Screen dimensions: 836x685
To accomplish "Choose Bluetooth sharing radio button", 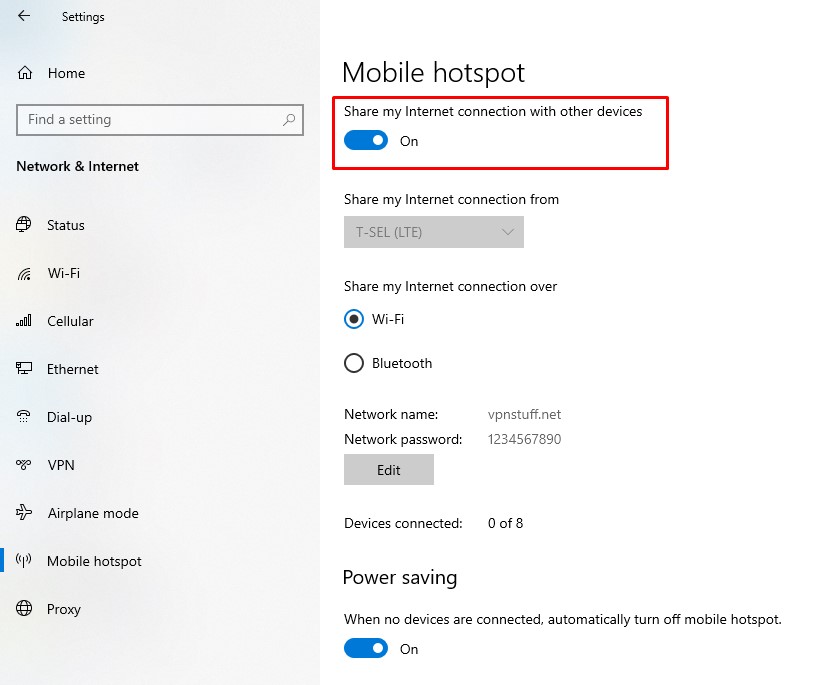I will tap(353, 363).
